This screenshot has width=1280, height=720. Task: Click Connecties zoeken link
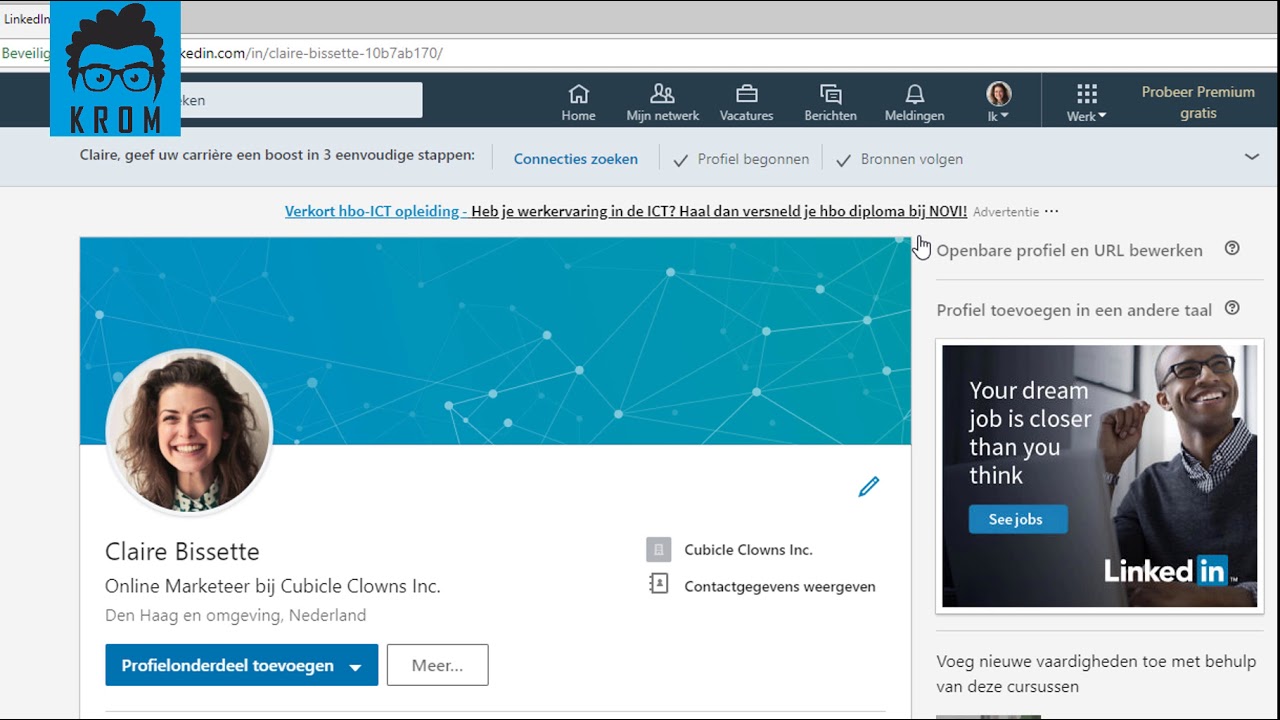tap(575, 159)
